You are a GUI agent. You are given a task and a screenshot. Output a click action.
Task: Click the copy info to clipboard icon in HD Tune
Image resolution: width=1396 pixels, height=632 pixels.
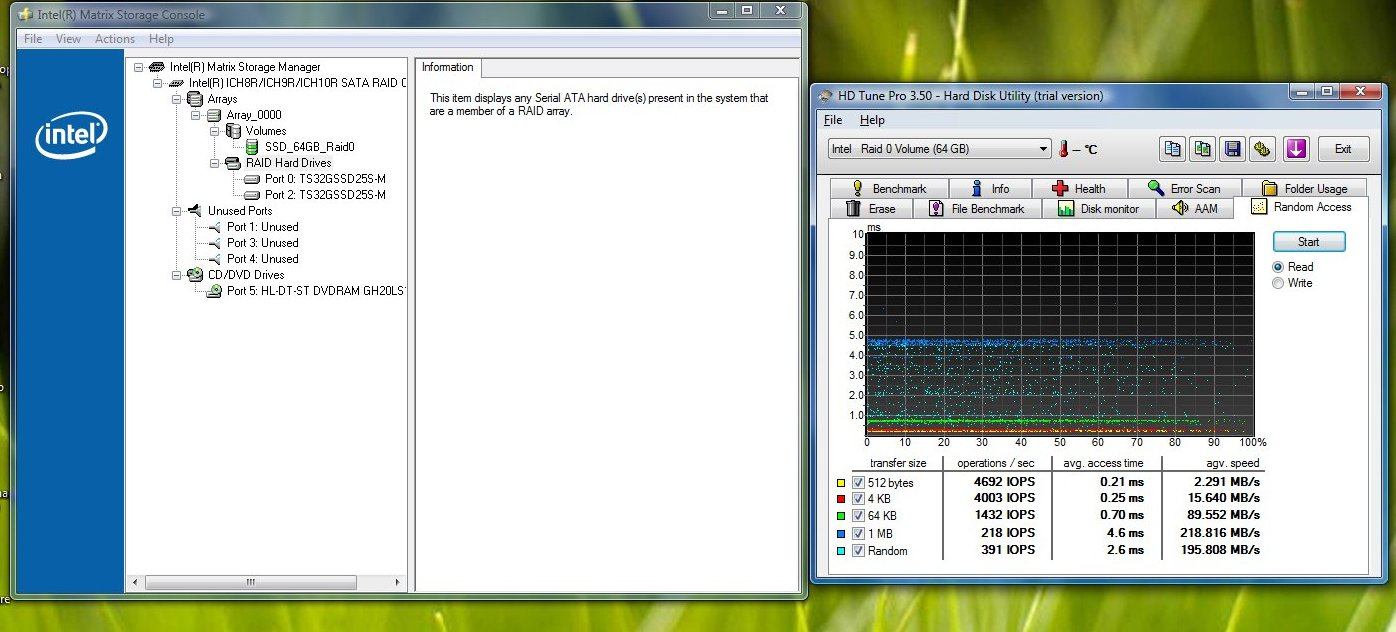click(x=1174, y=149)
